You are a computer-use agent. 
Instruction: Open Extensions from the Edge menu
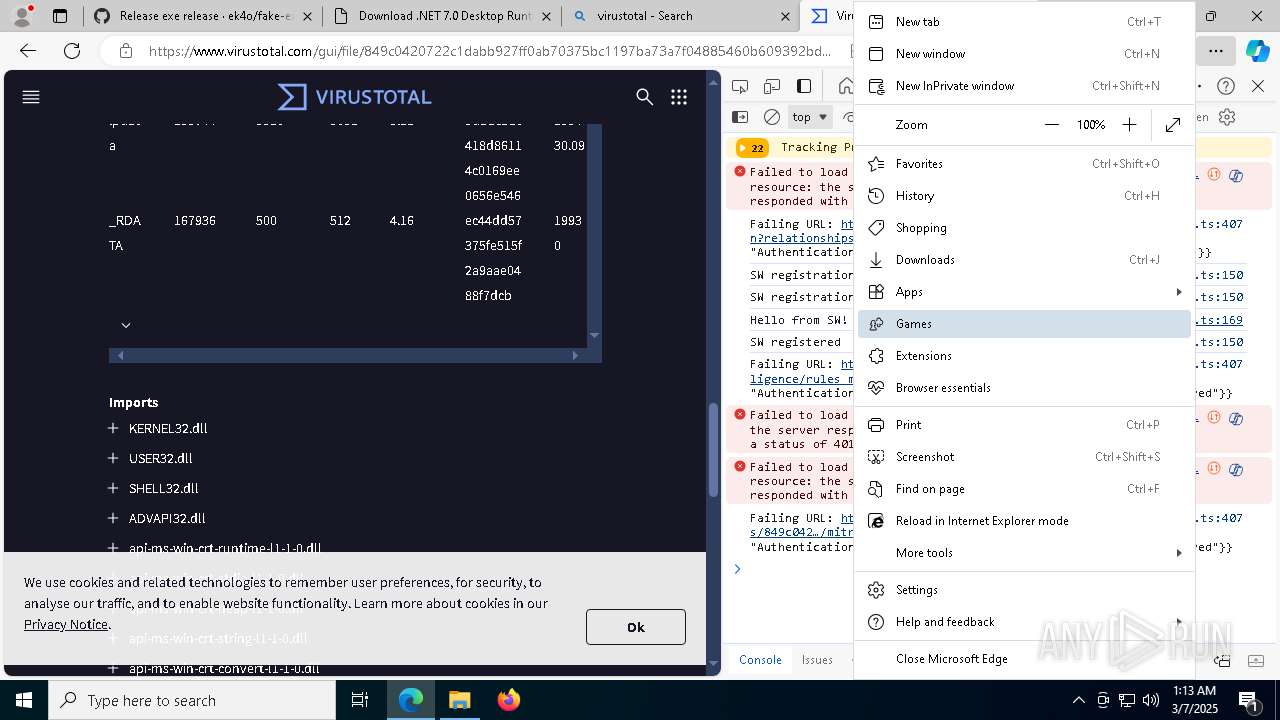1024,356
